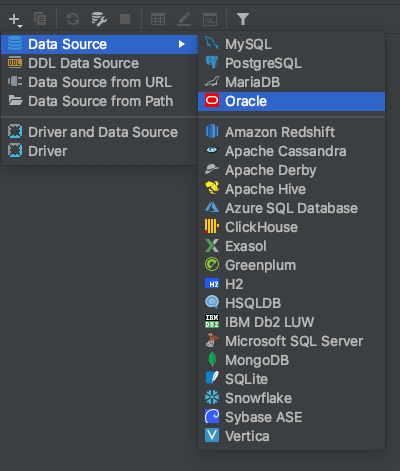400x471 pixels.
Task: Click the Filter funnel icon
Action: pos(243,19)
